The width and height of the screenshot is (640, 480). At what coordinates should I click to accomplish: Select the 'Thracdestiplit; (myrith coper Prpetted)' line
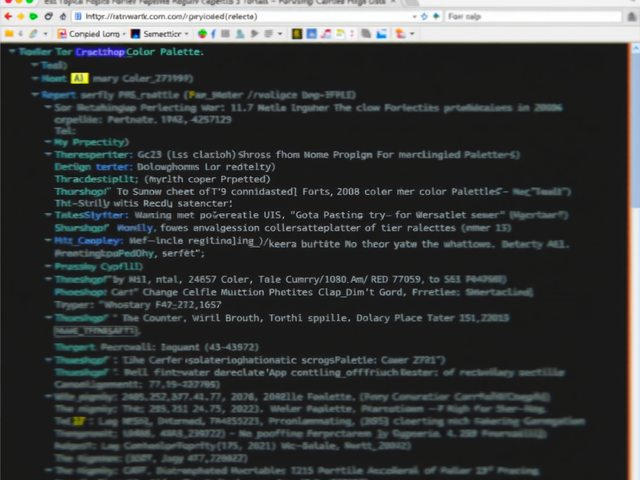[x=162, y=179]
